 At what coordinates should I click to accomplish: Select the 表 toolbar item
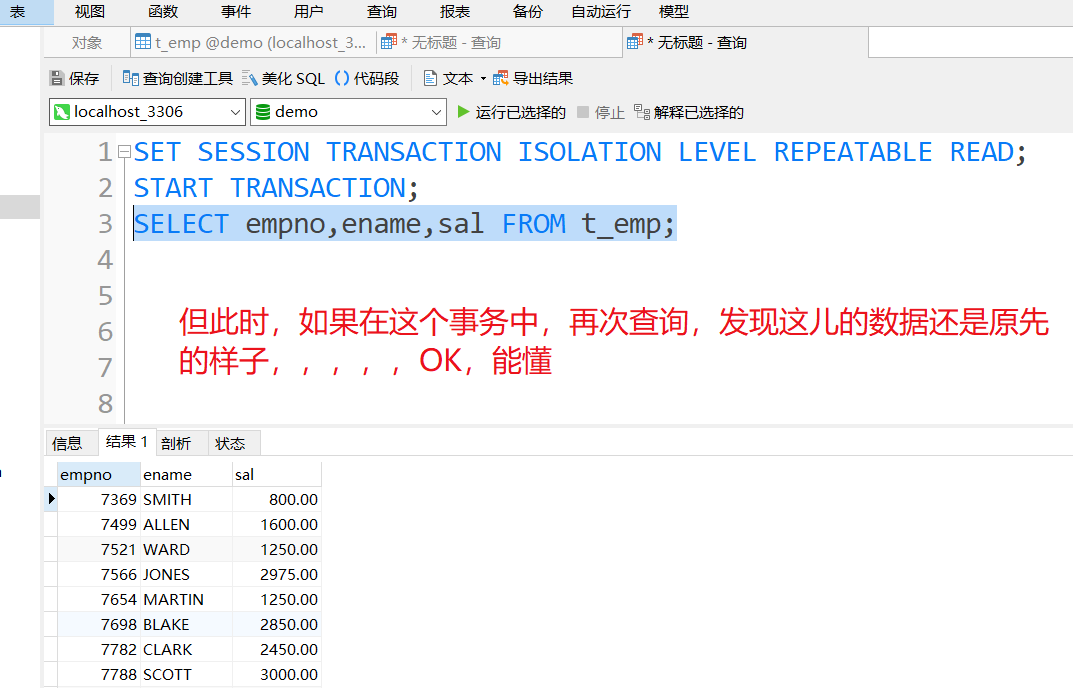click(18, 12)
